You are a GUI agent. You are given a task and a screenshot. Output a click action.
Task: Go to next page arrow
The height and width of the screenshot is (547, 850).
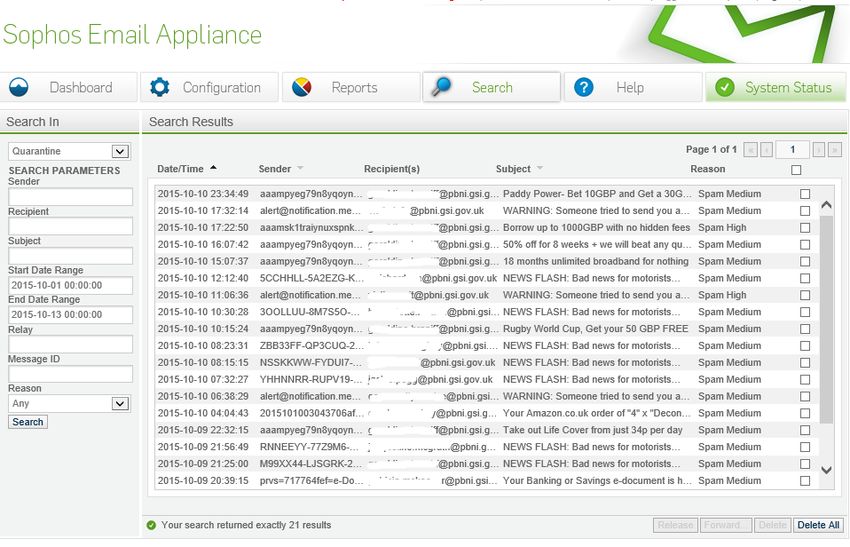pos(819,149)
